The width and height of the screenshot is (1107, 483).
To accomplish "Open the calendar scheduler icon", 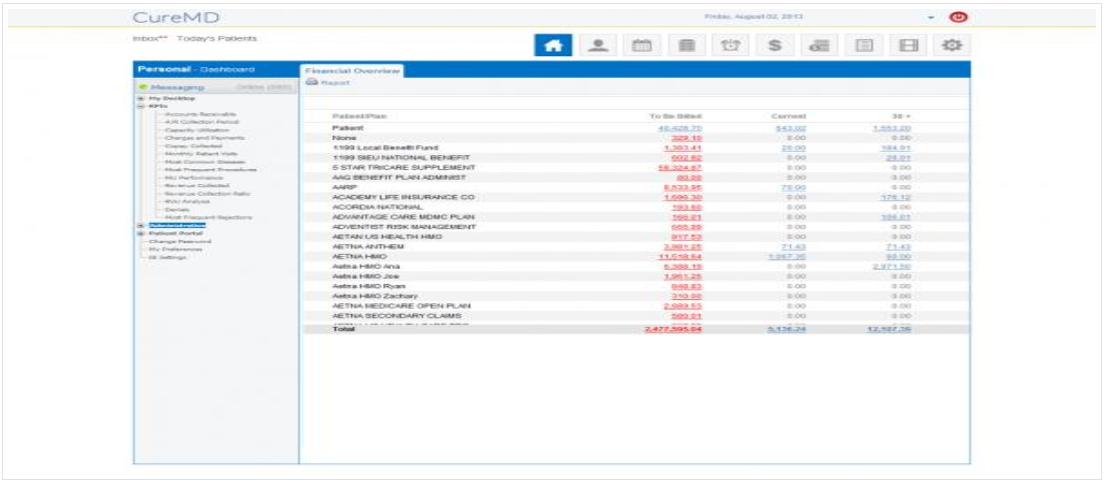I will (641, 44).
